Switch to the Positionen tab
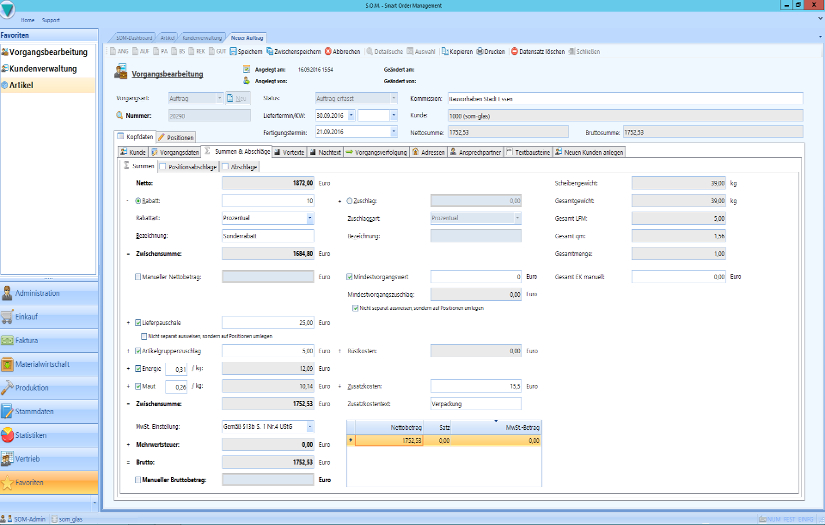Viewport: 825px width, 525px height. point(176,137)
